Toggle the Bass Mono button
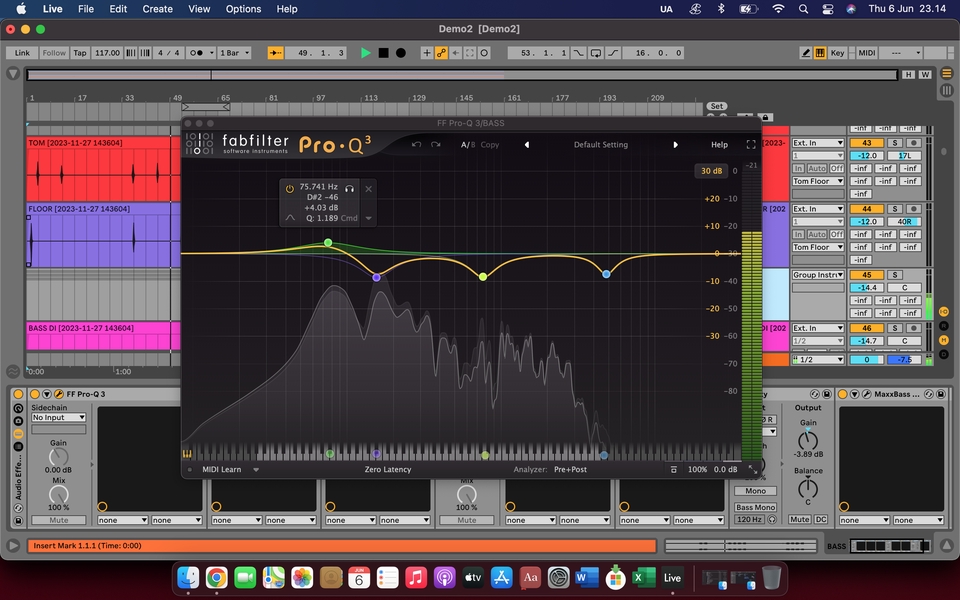The width and height of the screenshot is (960, 600). coord(756,507)
